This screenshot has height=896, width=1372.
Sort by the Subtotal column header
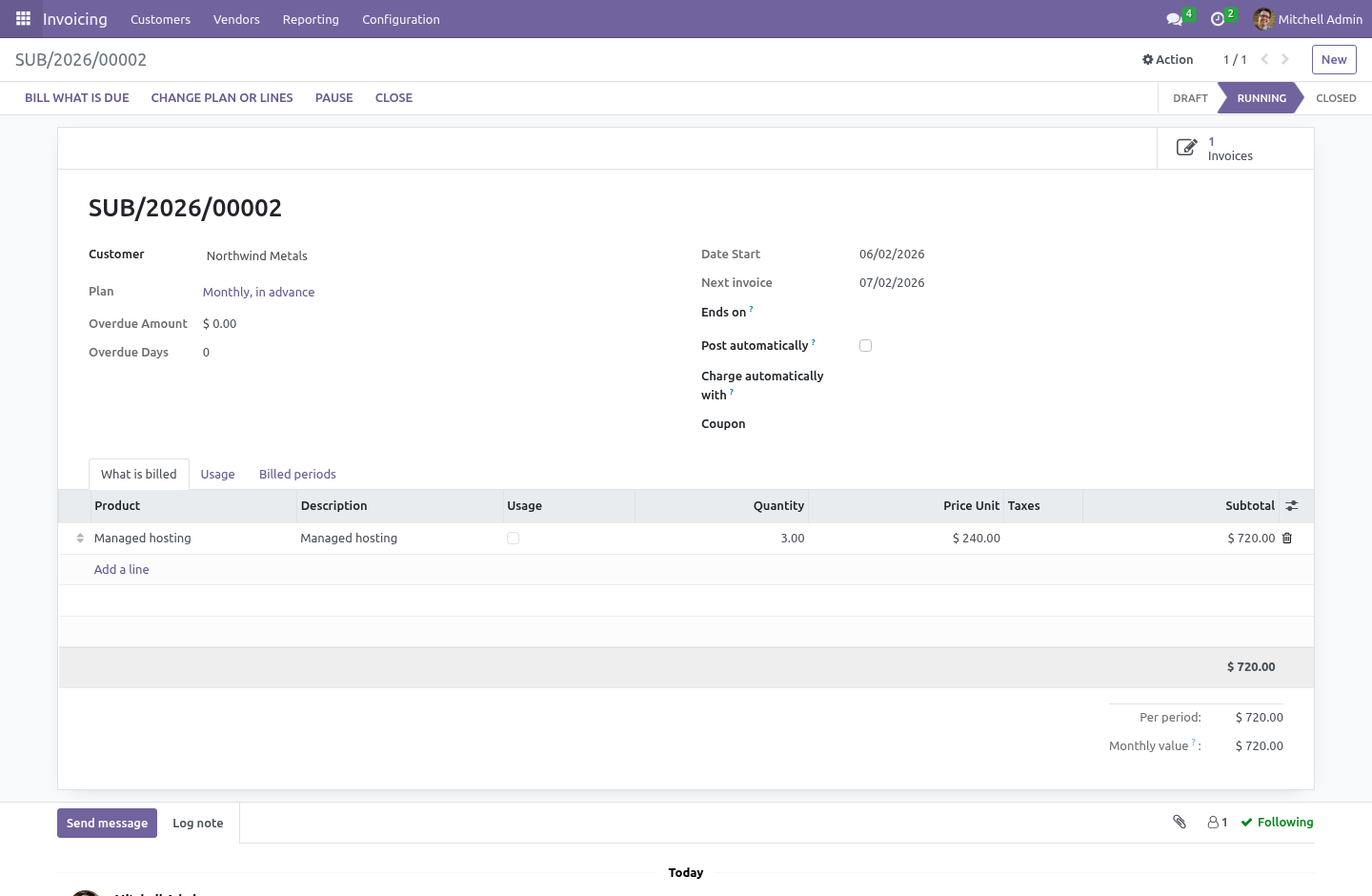coord(1181,506)
